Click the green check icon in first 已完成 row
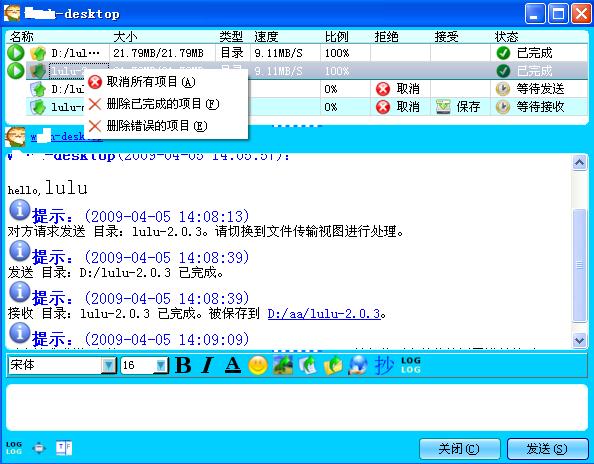Viewport: 594px width, 464px height. (503, 53)
